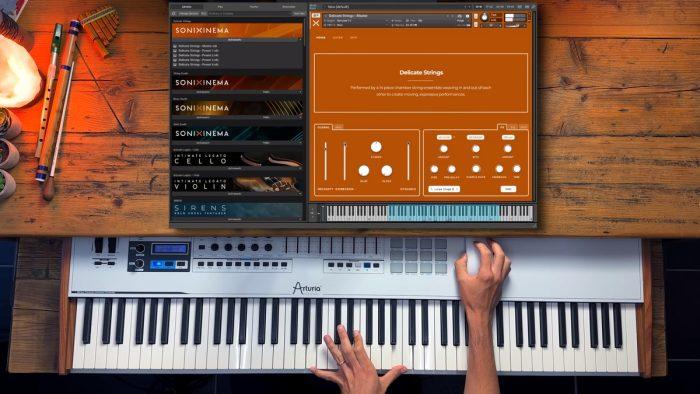Click Instruments under the Delicate Strings banner
This screenshot has width=700, height=394.
pos(235,40)
